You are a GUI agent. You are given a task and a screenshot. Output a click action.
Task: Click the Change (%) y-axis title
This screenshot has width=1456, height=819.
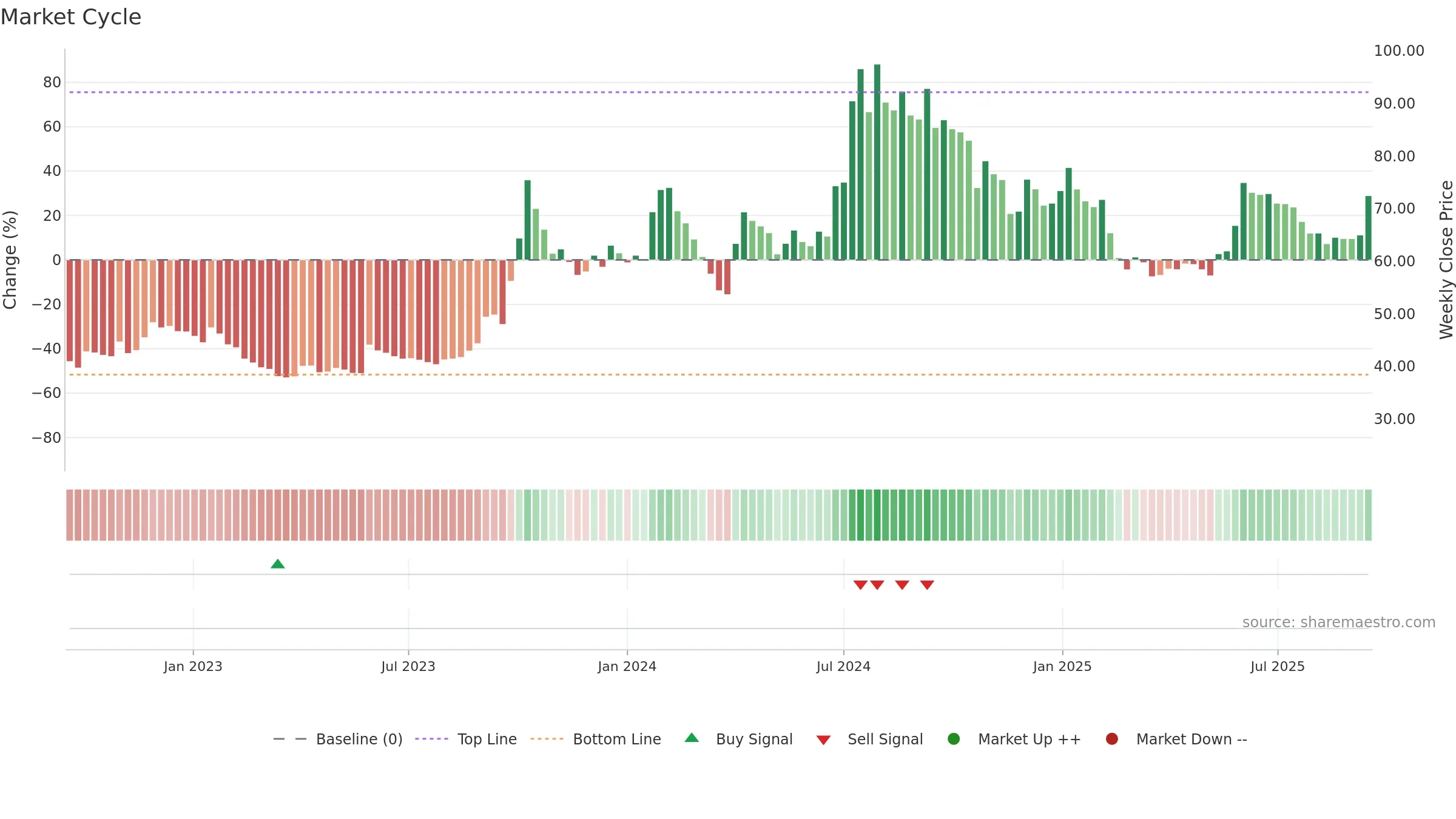click(x=10, y=260)
